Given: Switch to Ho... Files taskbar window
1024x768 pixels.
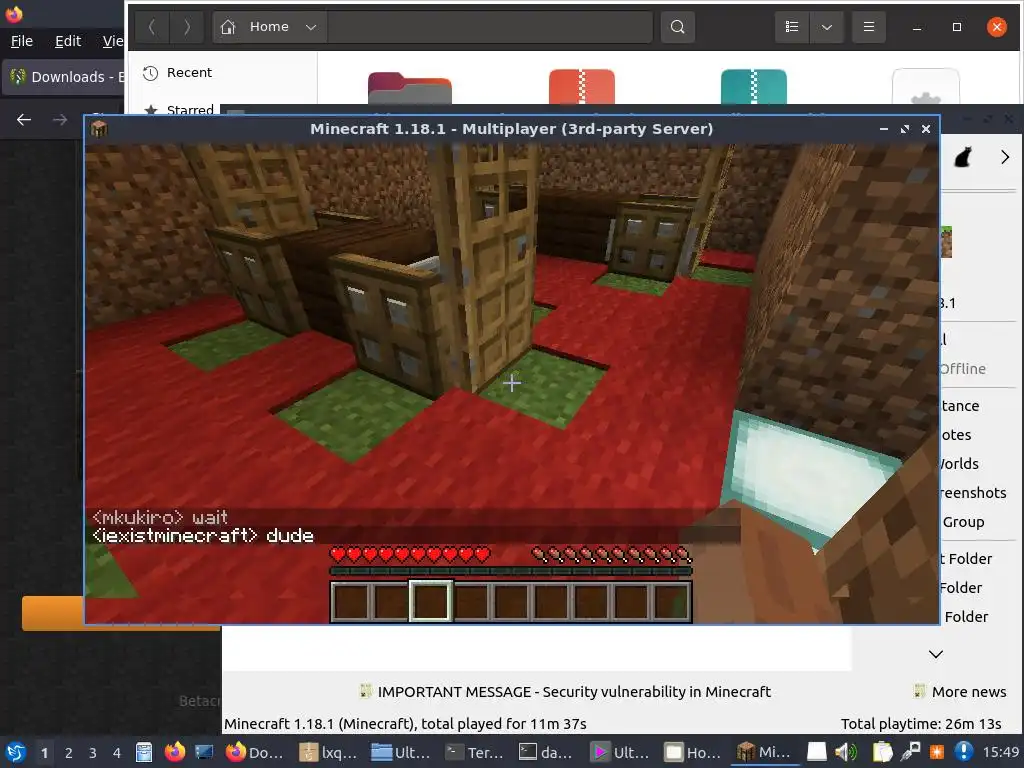Looking at the screenshot, I should 694,752.
